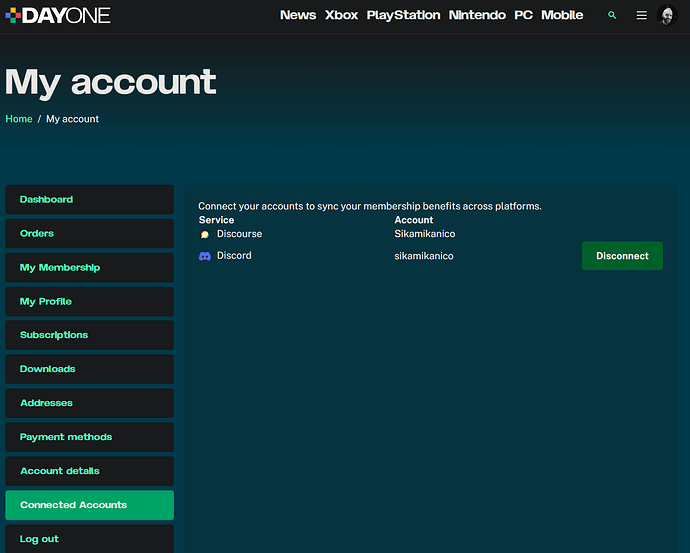Open My Membership section

tap(89, 268)
